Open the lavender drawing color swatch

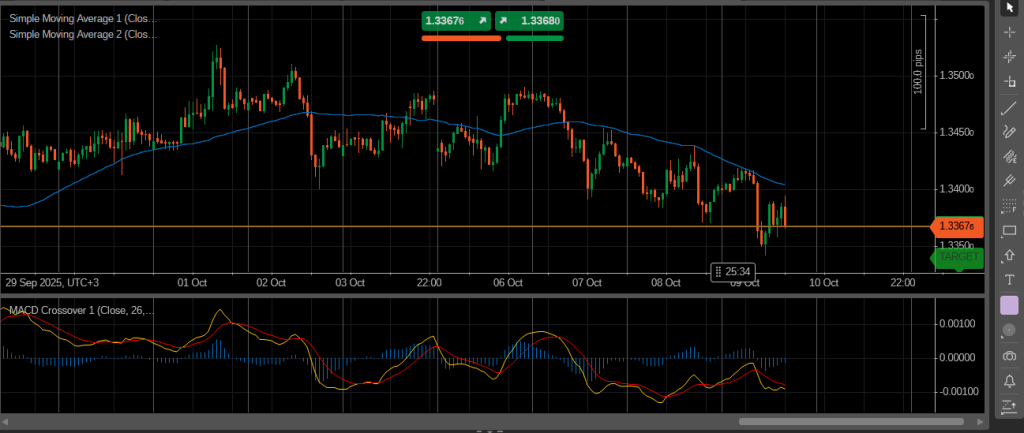click(1009, 305)
